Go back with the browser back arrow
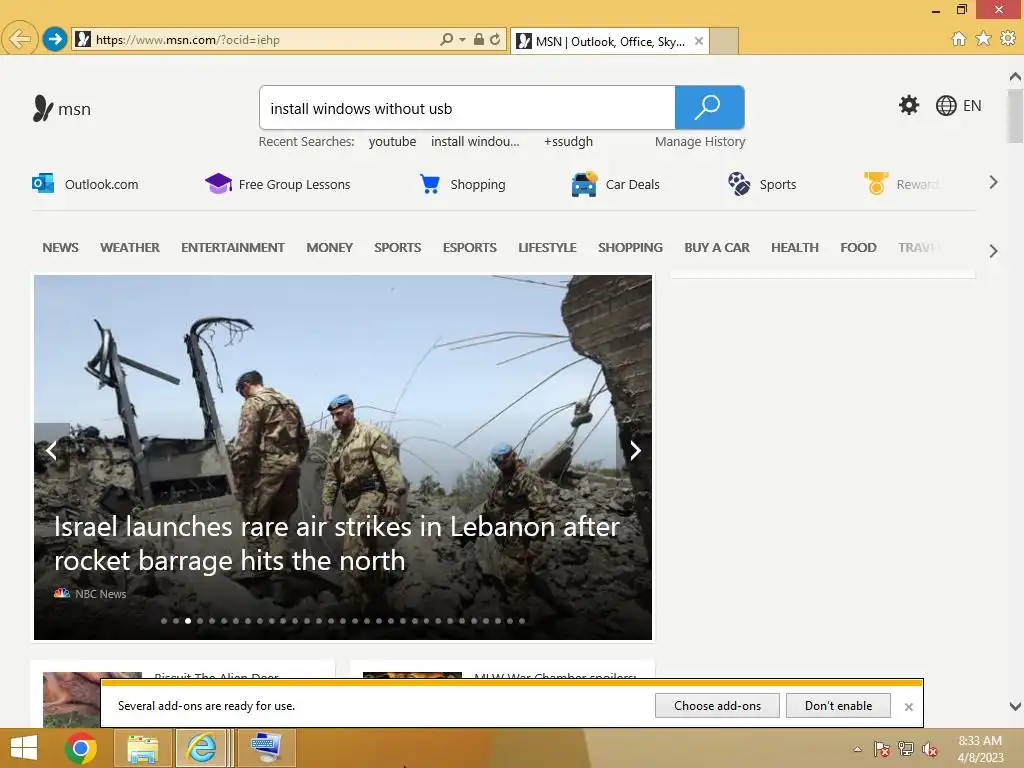The height and width of the screenshot is (768, 1024). [20, 39]
